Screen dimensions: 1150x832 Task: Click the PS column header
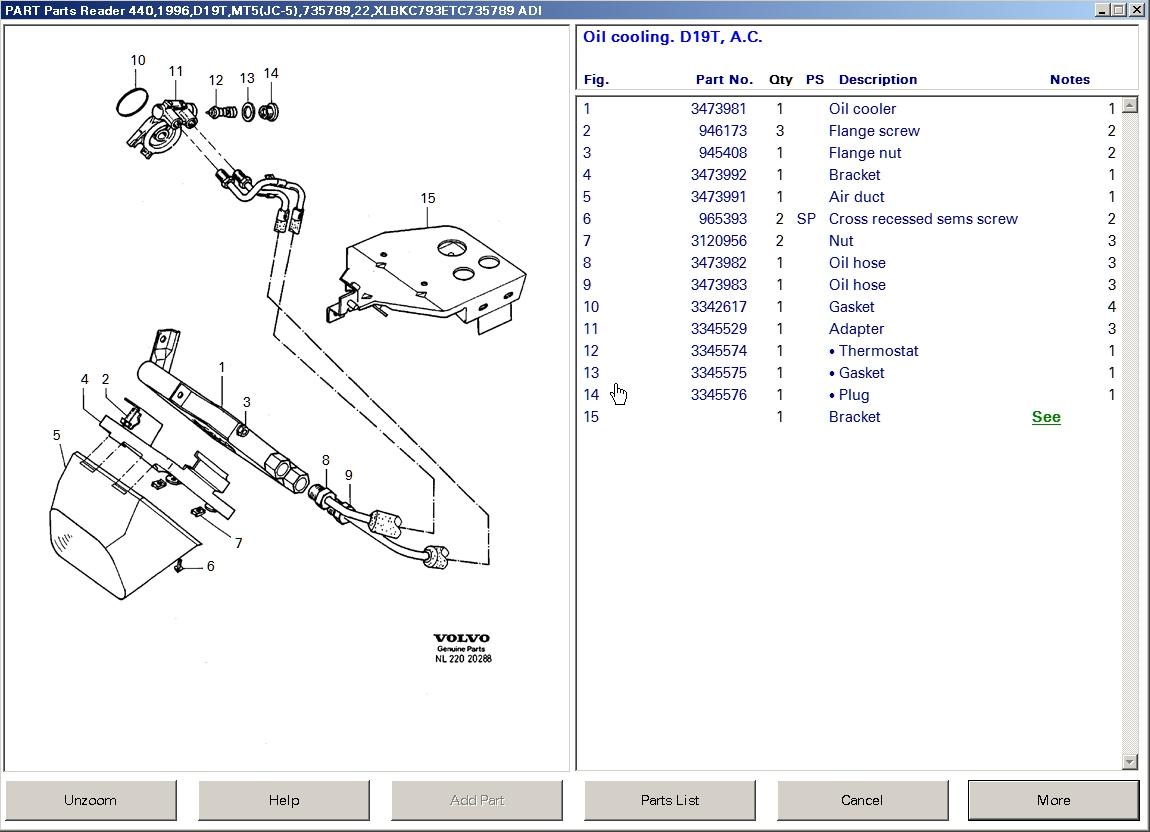[814, 79]
